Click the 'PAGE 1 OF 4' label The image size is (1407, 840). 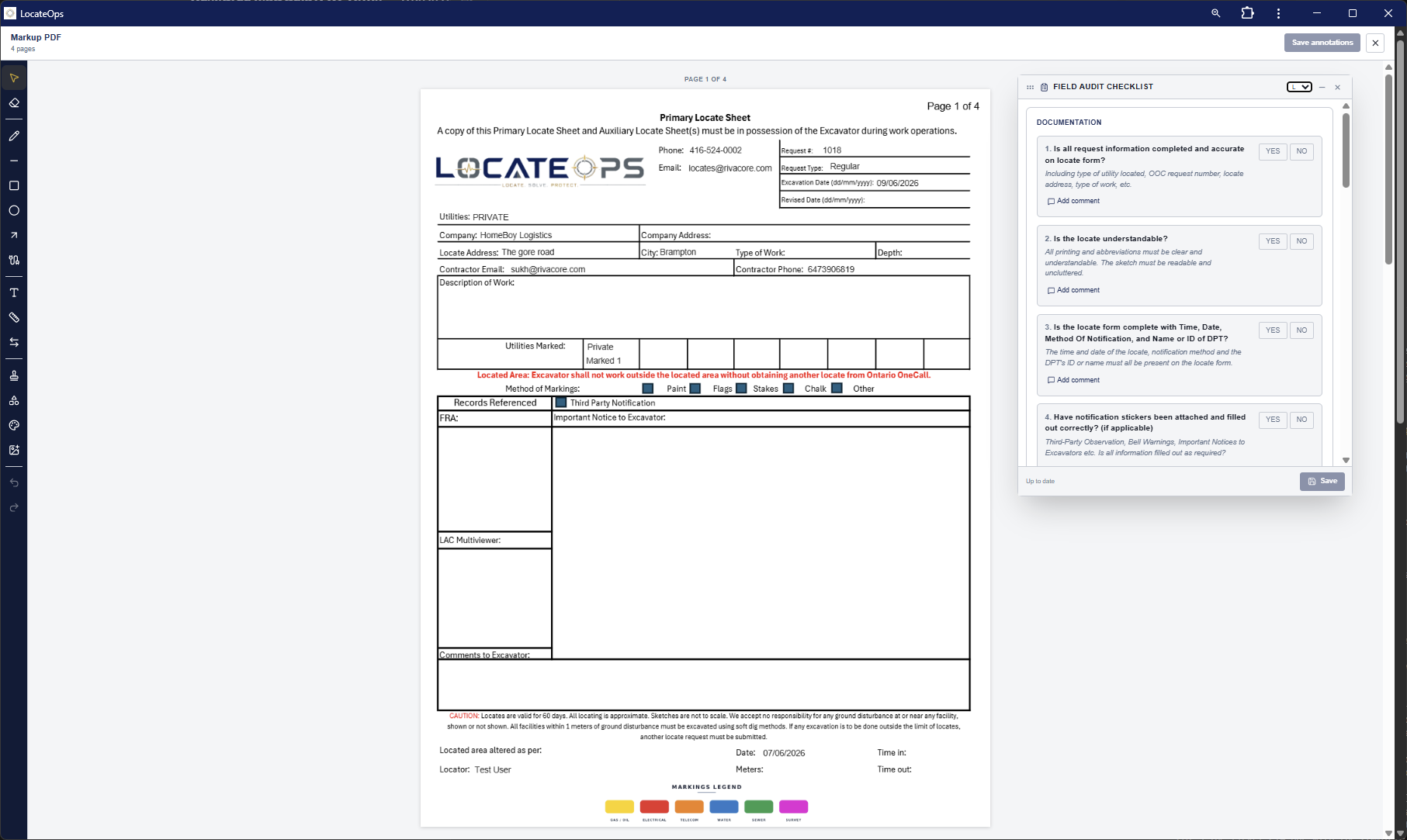click(705, 79)
